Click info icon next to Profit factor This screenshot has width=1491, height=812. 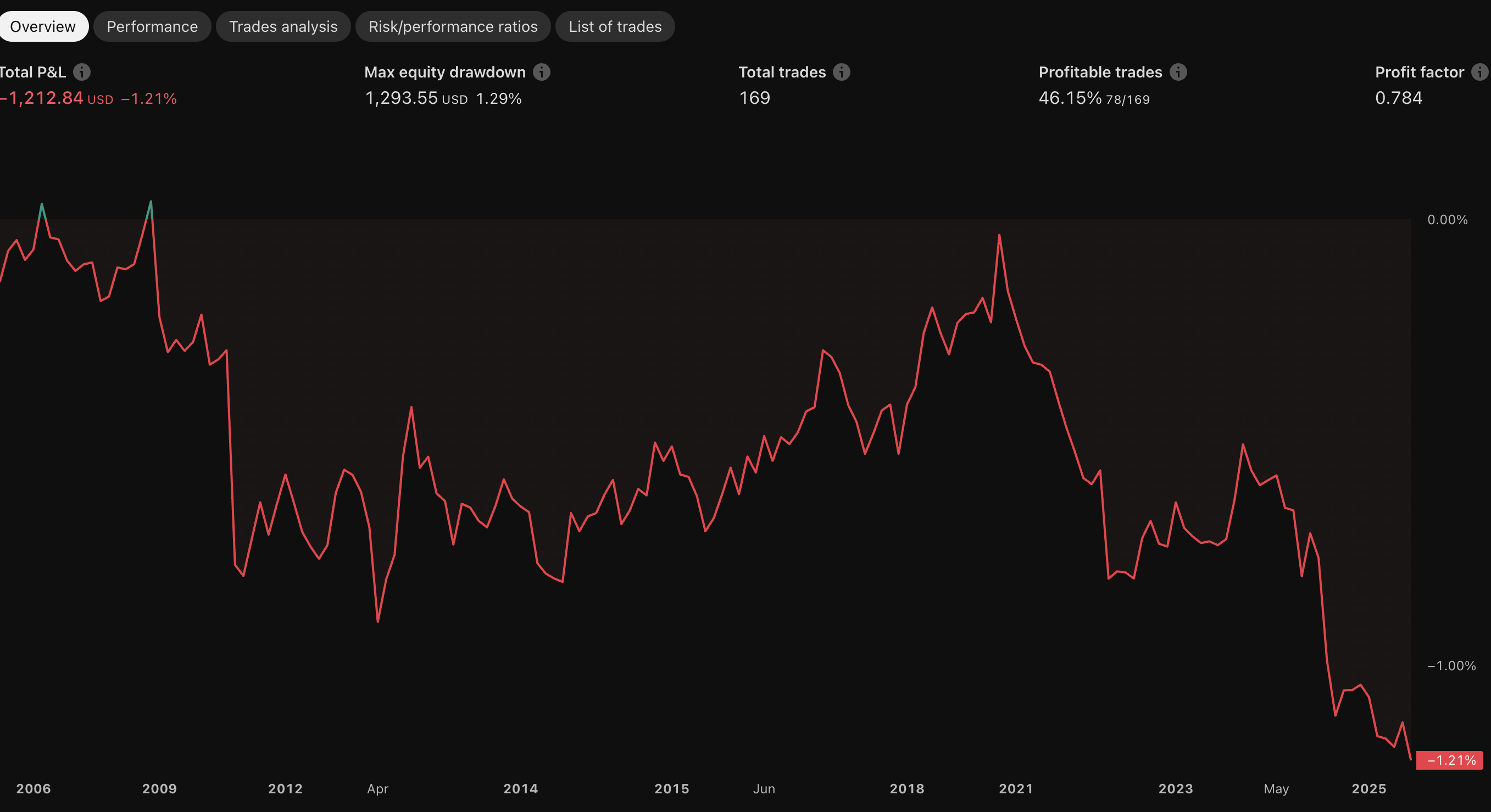(1480, 72)
